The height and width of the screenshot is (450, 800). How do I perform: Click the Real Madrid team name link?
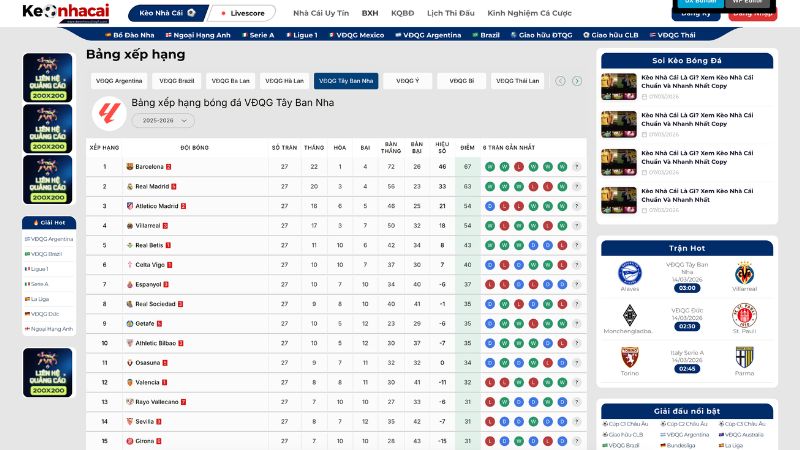pos(153,186)
